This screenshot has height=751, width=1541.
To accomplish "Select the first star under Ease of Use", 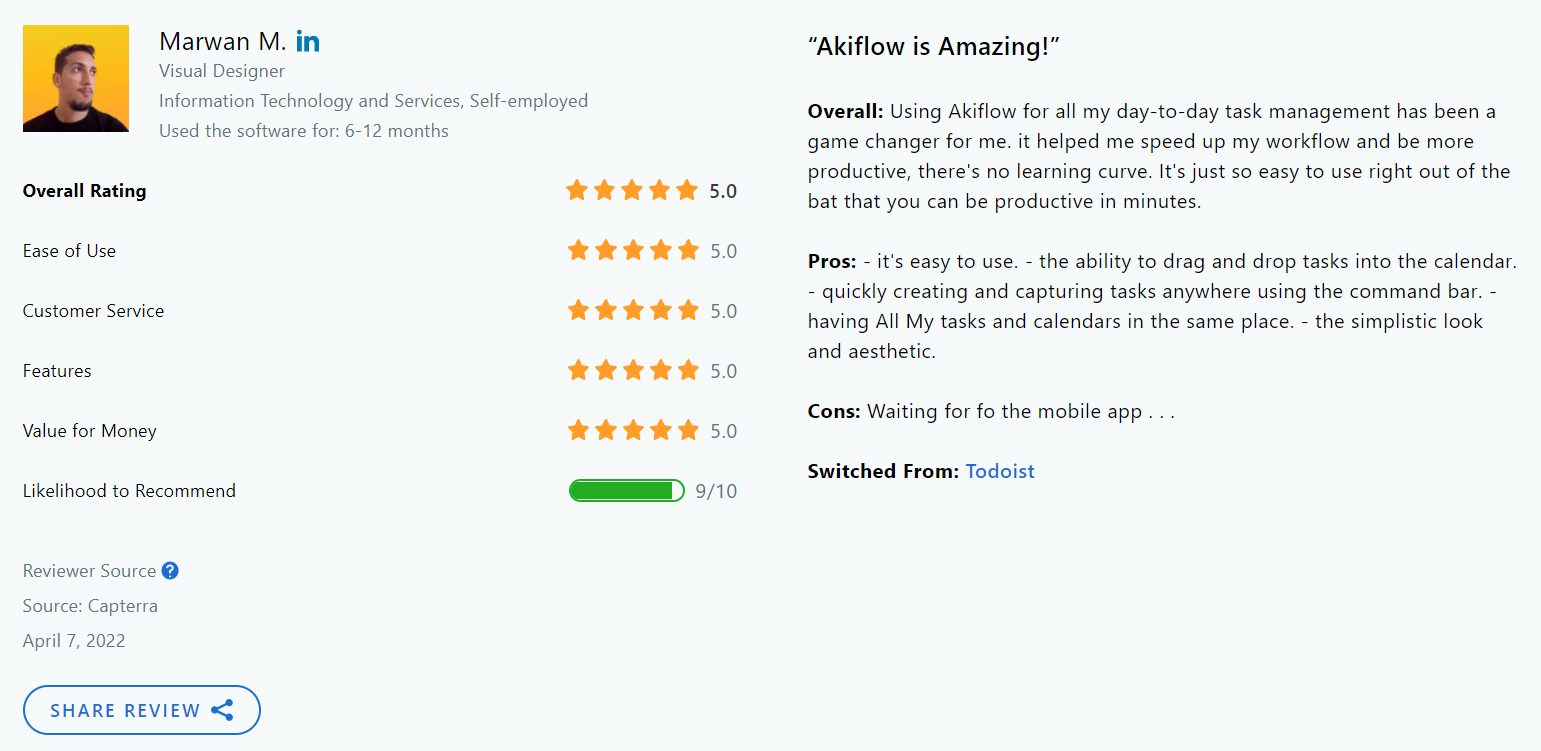I will point(577,250).
